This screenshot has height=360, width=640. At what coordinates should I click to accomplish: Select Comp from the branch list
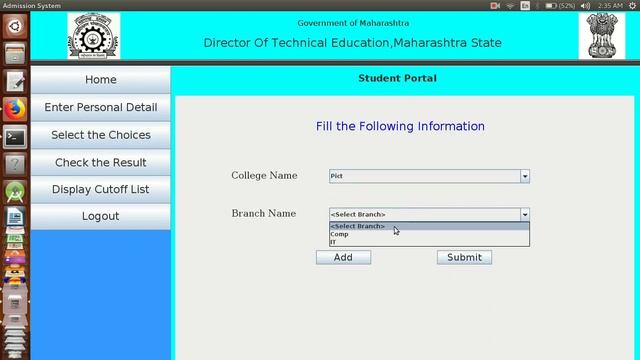(429, 234)
